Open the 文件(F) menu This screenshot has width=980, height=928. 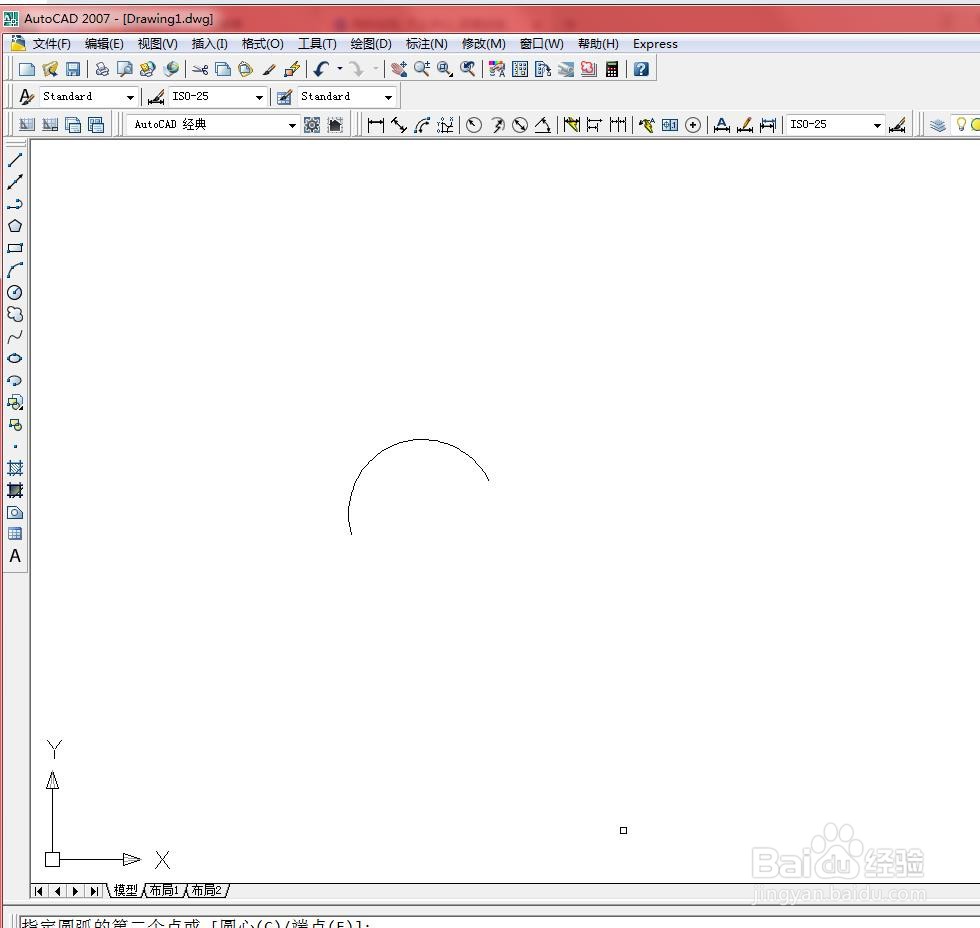coord(51,44)
